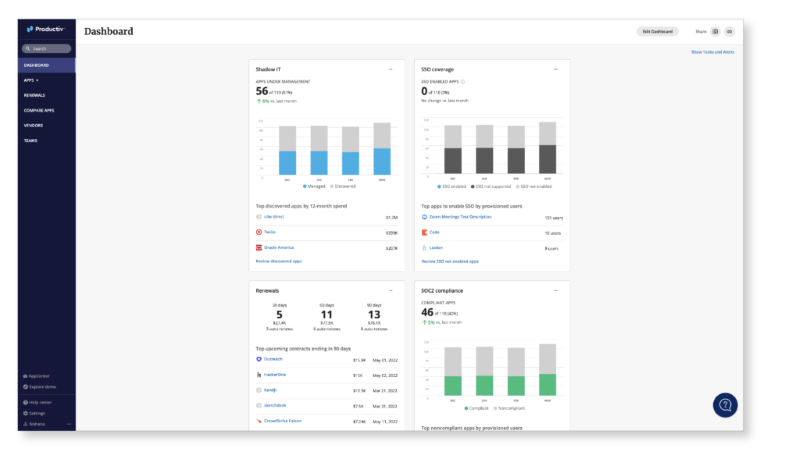800x463 pixels.
Task: Open the Kandji contract link
Action: (x=270, y=390)
